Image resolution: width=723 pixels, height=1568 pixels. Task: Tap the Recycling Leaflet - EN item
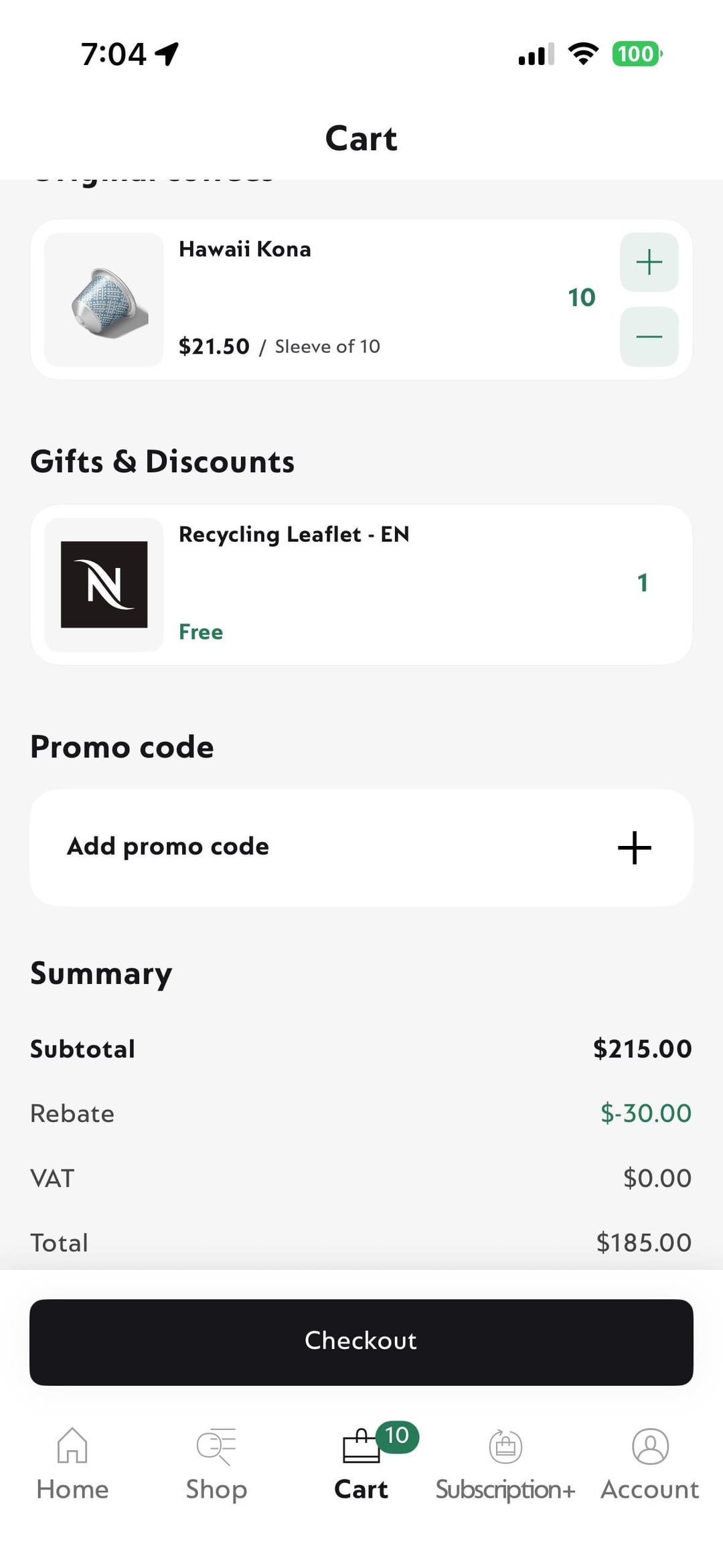pos(294,534)
